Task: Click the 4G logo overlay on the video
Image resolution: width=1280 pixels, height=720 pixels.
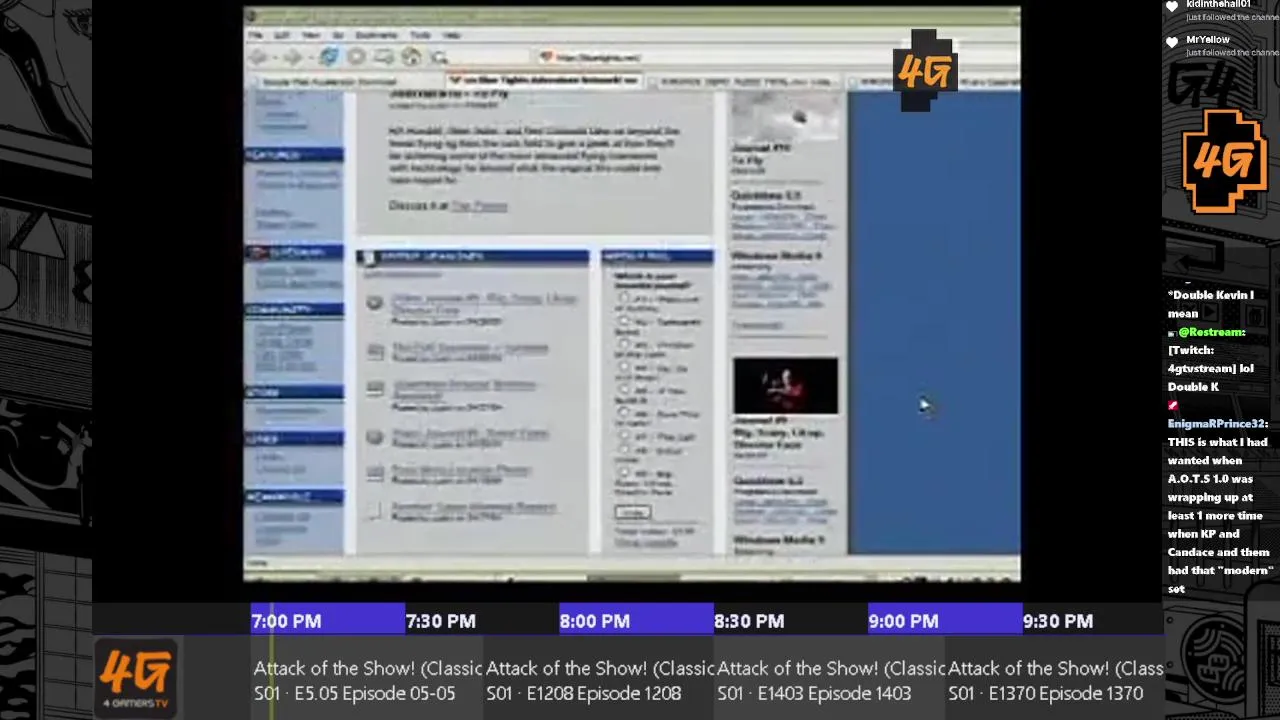Action: click(925, 70)
